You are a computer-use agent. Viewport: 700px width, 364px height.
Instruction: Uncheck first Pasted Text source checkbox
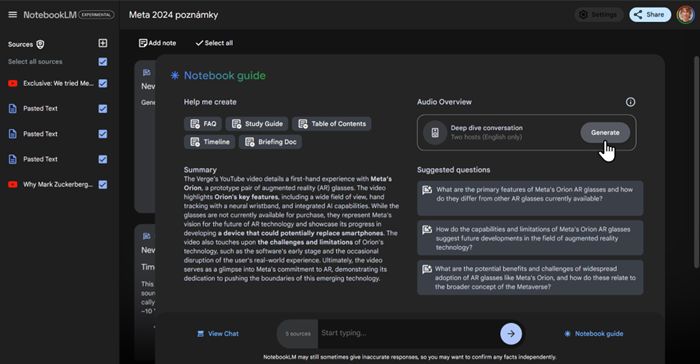click(x=103, y=109)
